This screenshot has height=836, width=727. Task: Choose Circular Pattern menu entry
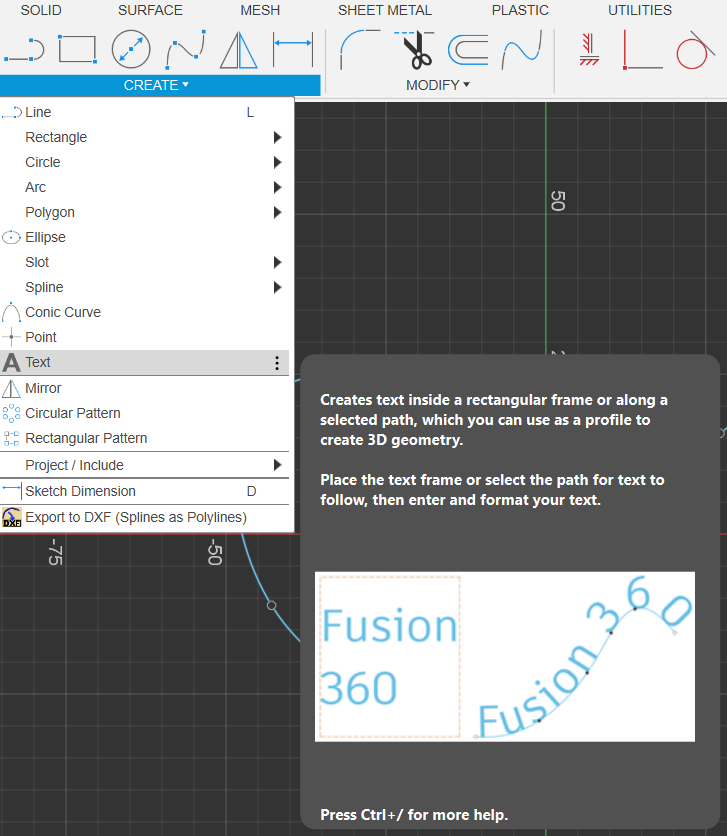(144, 413)
